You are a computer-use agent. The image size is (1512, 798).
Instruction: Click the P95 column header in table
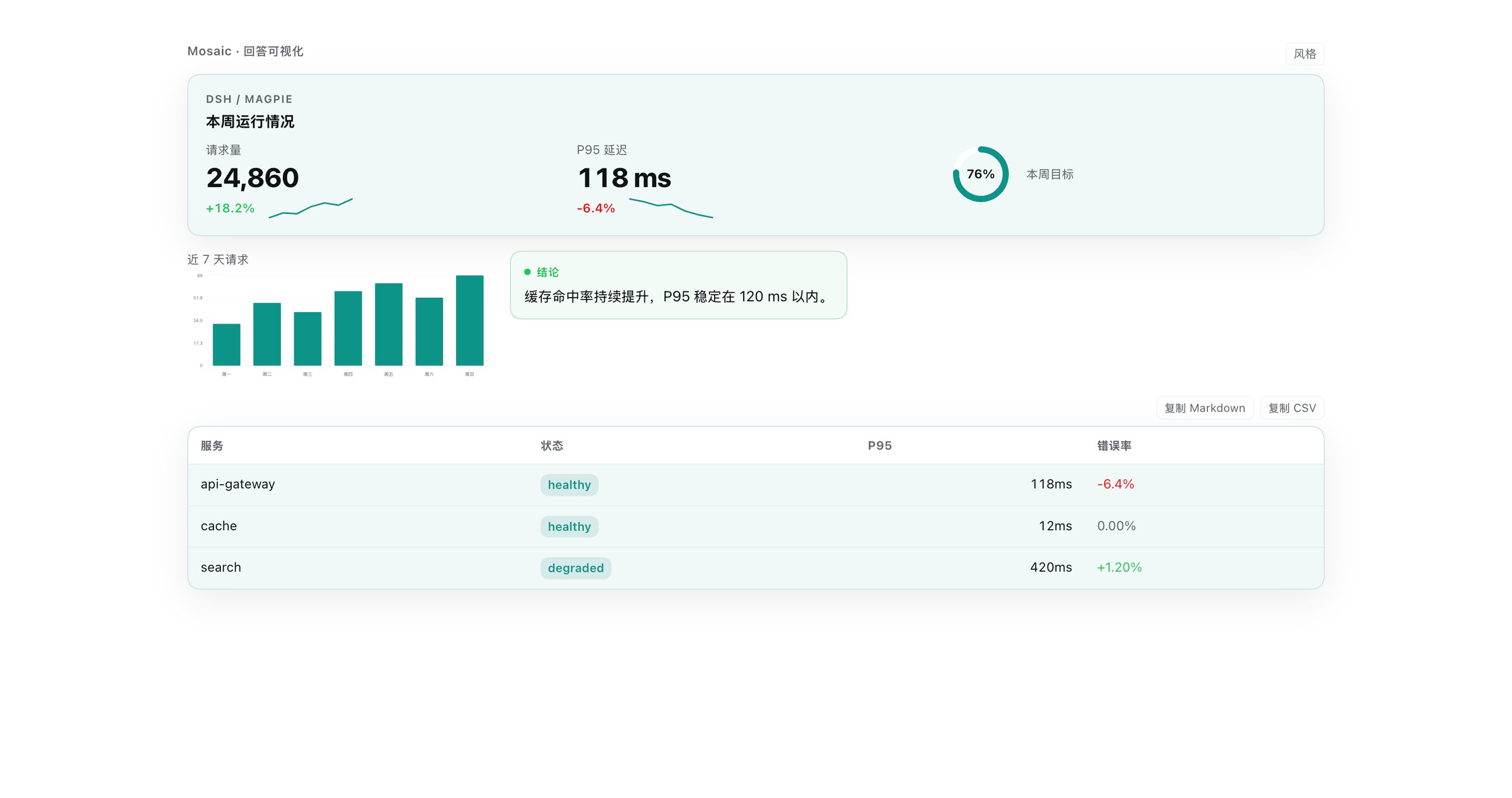[880, 446]
